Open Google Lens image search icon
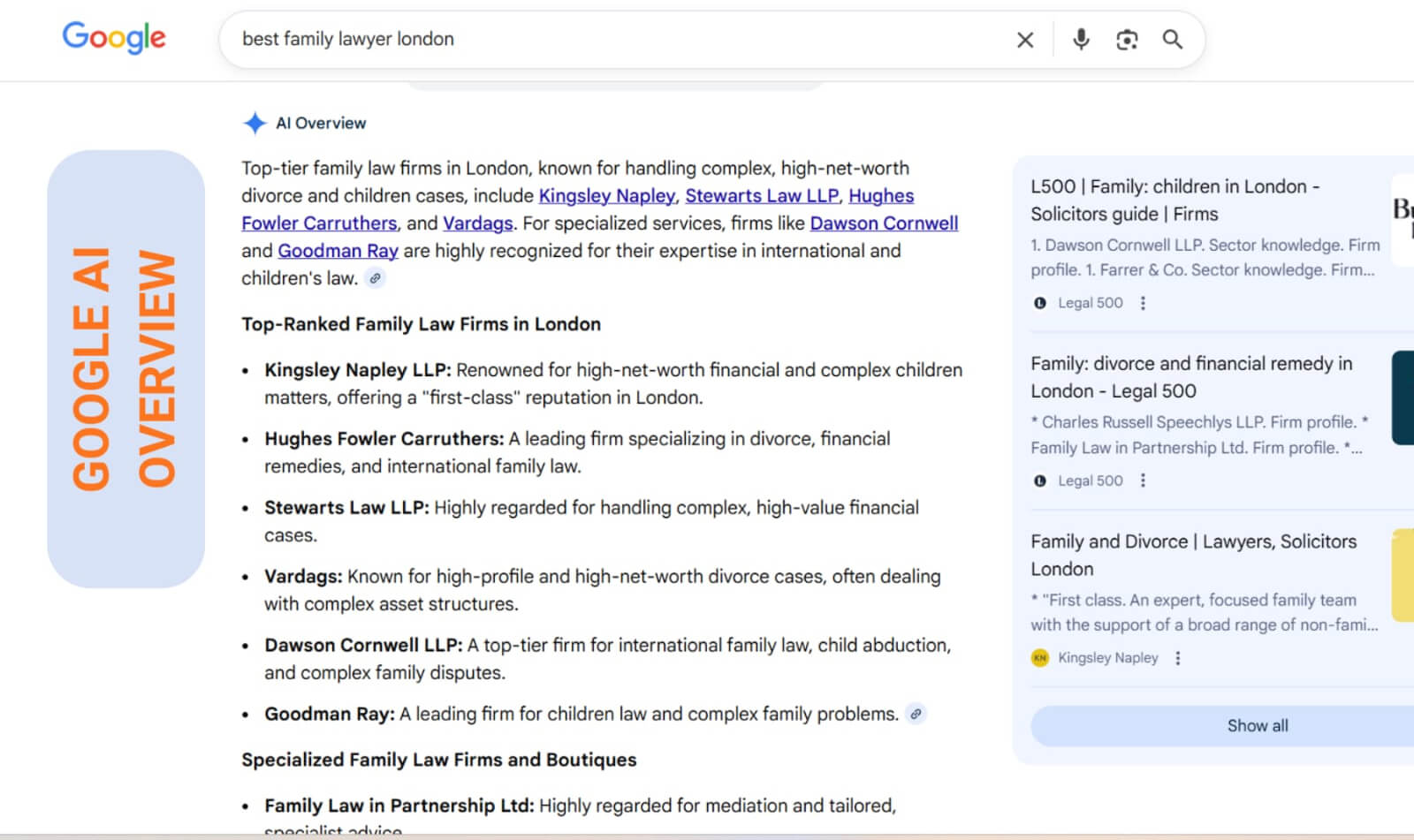Viewport: 1414px width, 840px height. pyautogui.click(x=1127, y=40)
